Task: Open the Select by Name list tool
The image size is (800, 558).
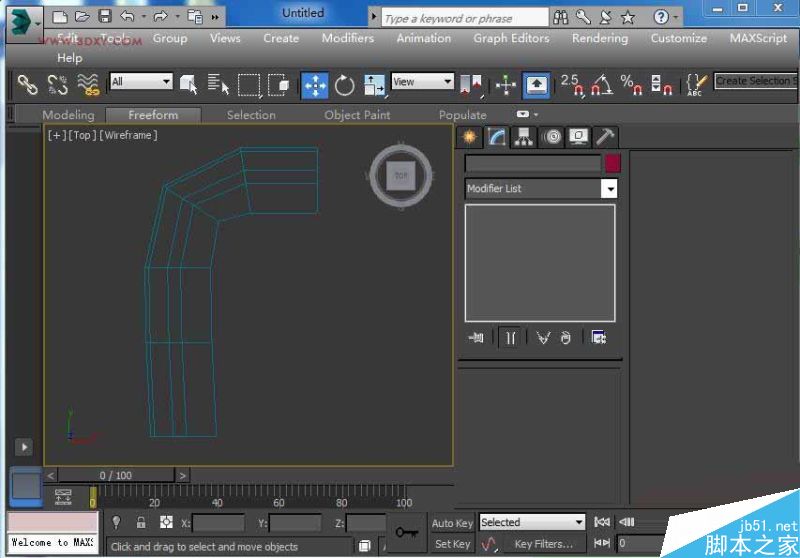Action: click(x=218, y=85)
